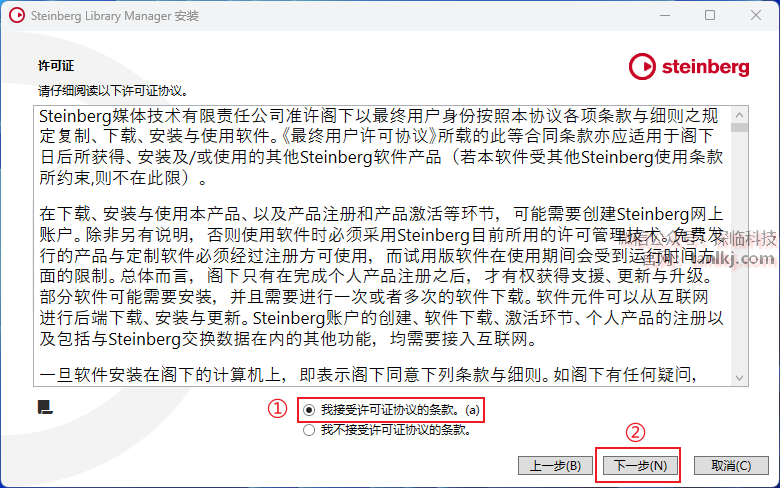Click the window title Steinberg Library Manager 安装

[x=115, y=16]
